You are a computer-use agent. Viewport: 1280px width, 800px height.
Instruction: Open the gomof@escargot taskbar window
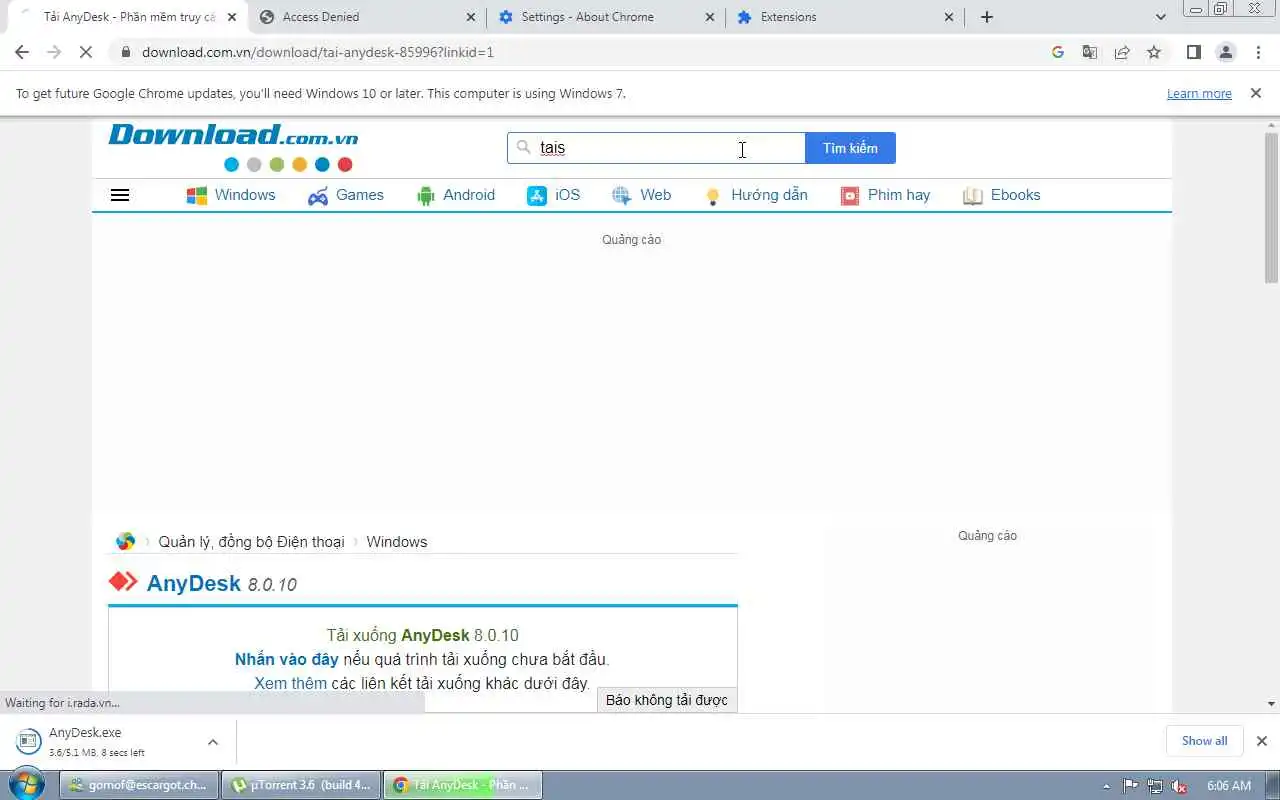click(139, 785)
